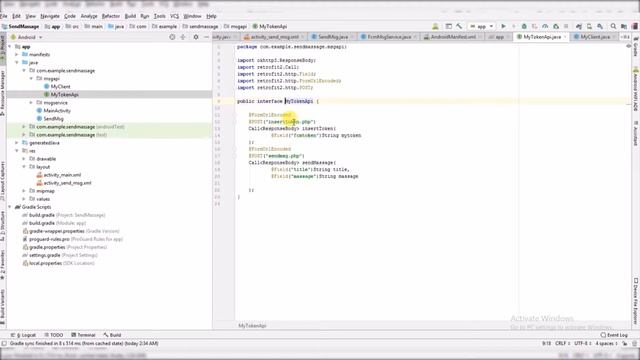Image resolution: width=640 pixels, height=360 pixels.
Task: Open the Event Log in the status bar
Action: 614,335
